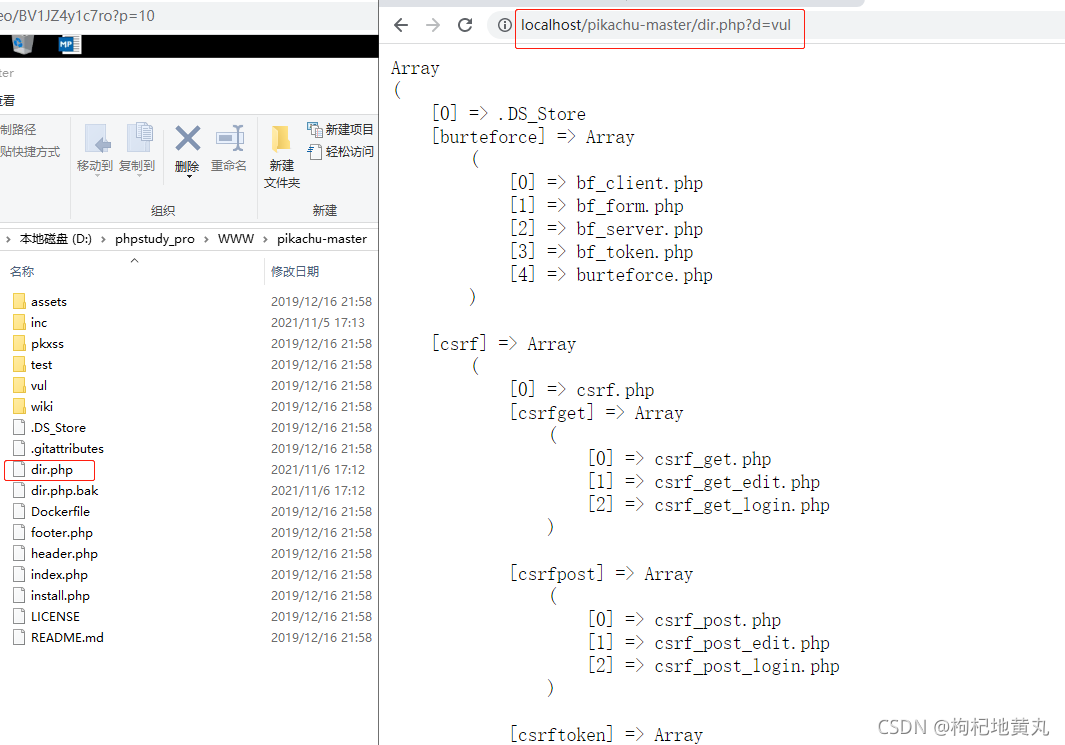Click date 2021/11/5 17:13 of inc
The width and height of the screenshot is (1065, 745).
pyautogui.click(x=318, y=323)
